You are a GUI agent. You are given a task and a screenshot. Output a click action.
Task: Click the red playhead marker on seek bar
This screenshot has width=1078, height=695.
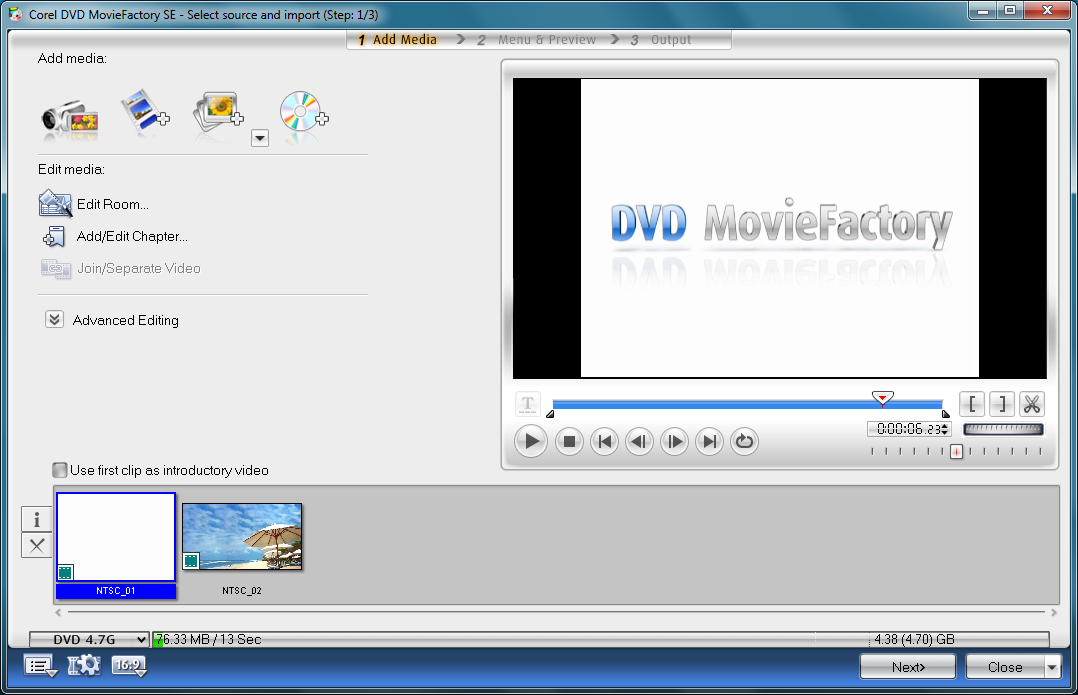(883, 397)
